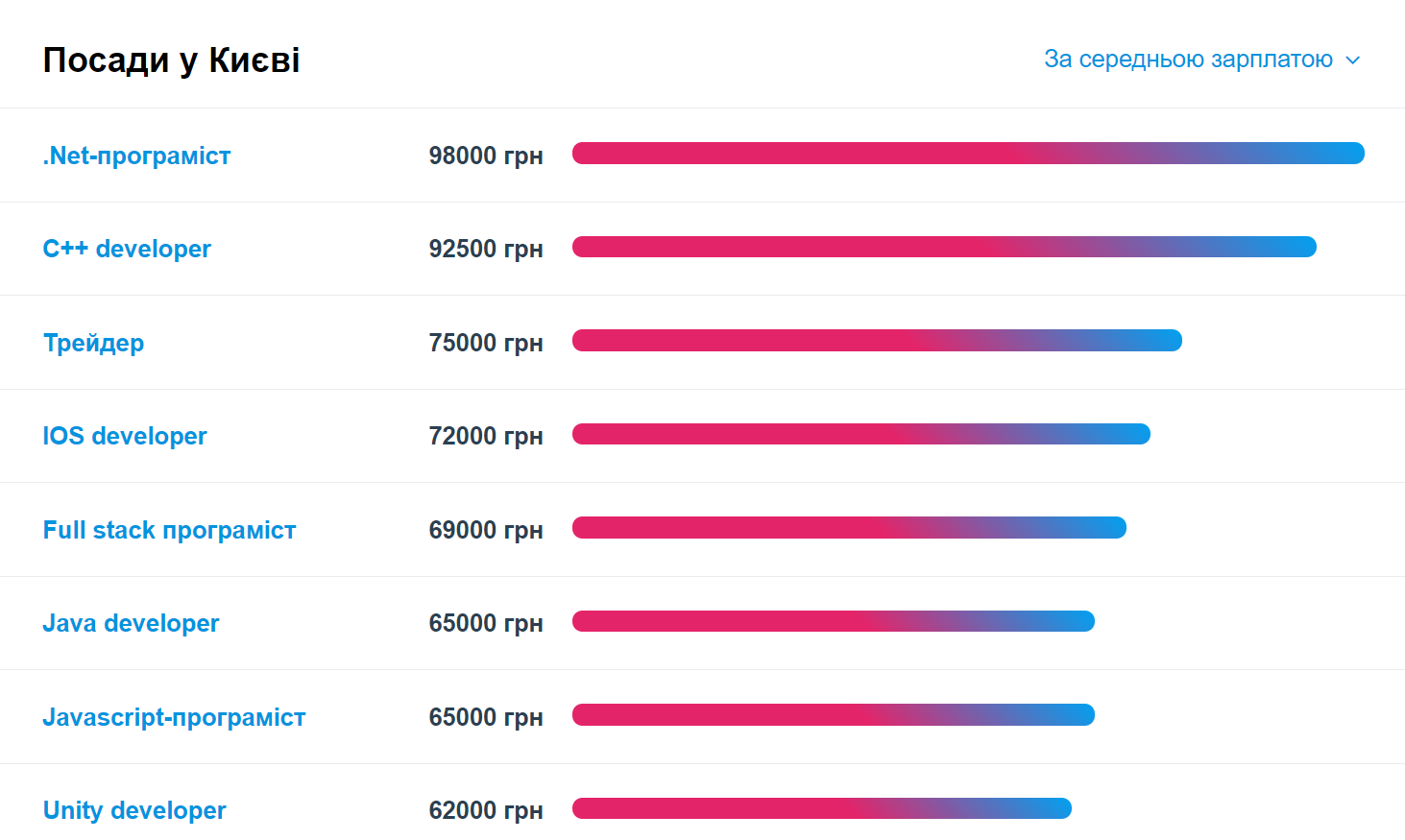Click the .Net-програміст salary bar

coord(968,154)
